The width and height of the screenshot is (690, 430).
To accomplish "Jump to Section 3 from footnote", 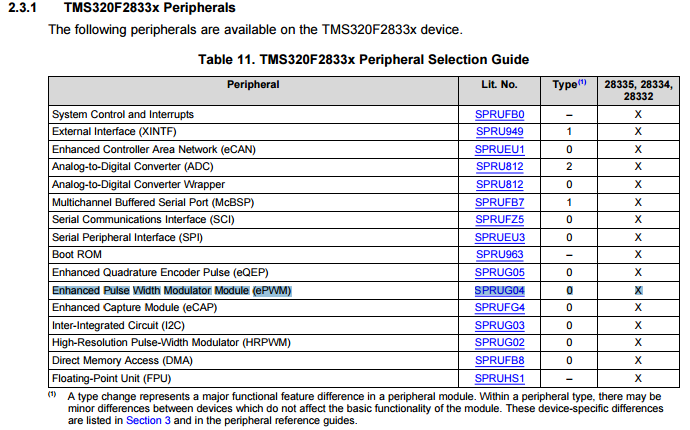I will pyautogui.click(x=148, y=420).
